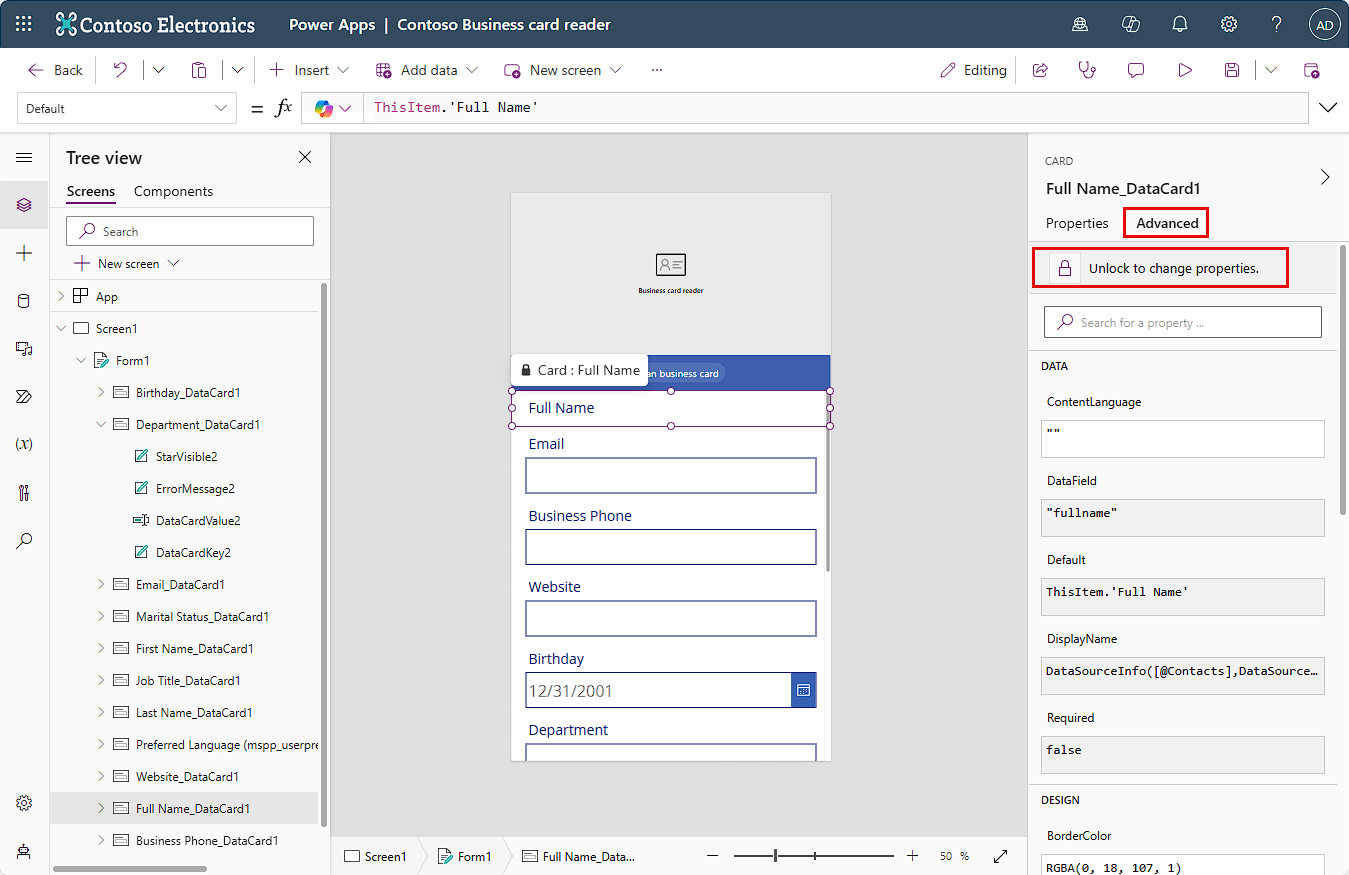The height and width of the screenshot is (875, 1349).
Task: Expand the Email_DataCard1 tree node
Action: click(x=101, y=585)
